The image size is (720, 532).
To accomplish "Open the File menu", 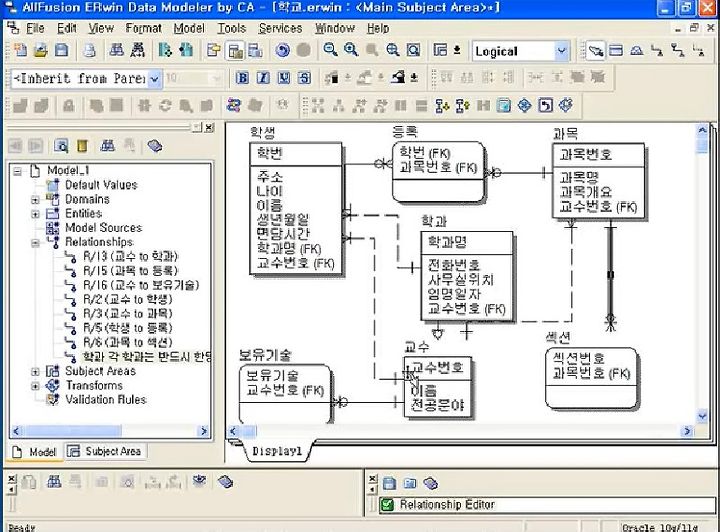I will click(35, 28).
